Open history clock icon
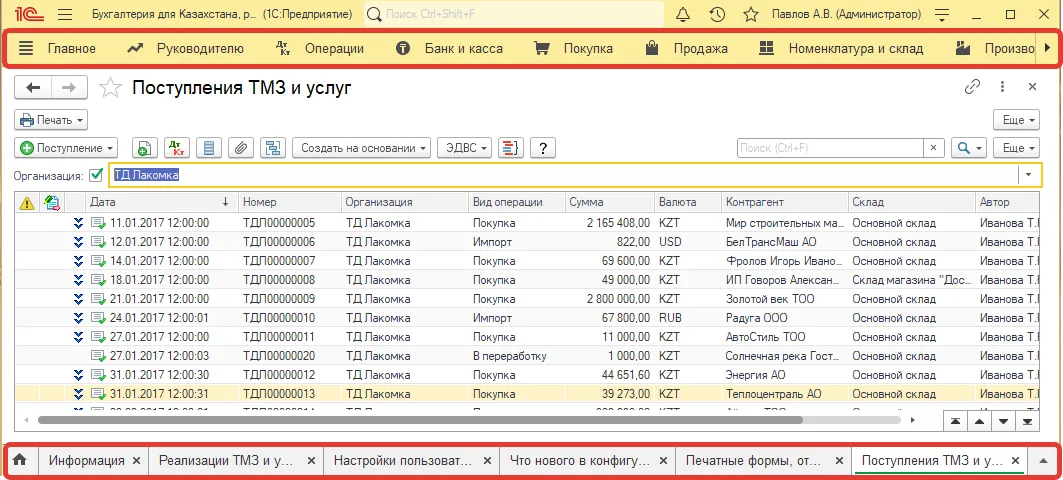 point(717,14)
